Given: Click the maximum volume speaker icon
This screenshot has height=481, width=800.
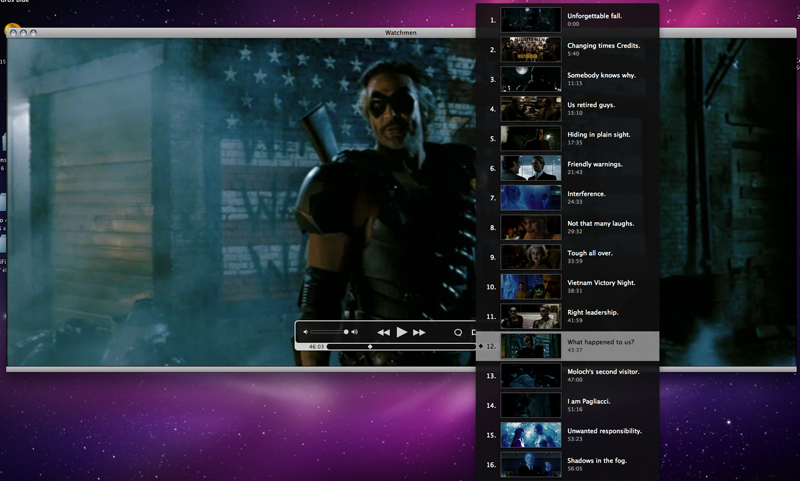Looking at the screenshot, I should pos(355,332).
